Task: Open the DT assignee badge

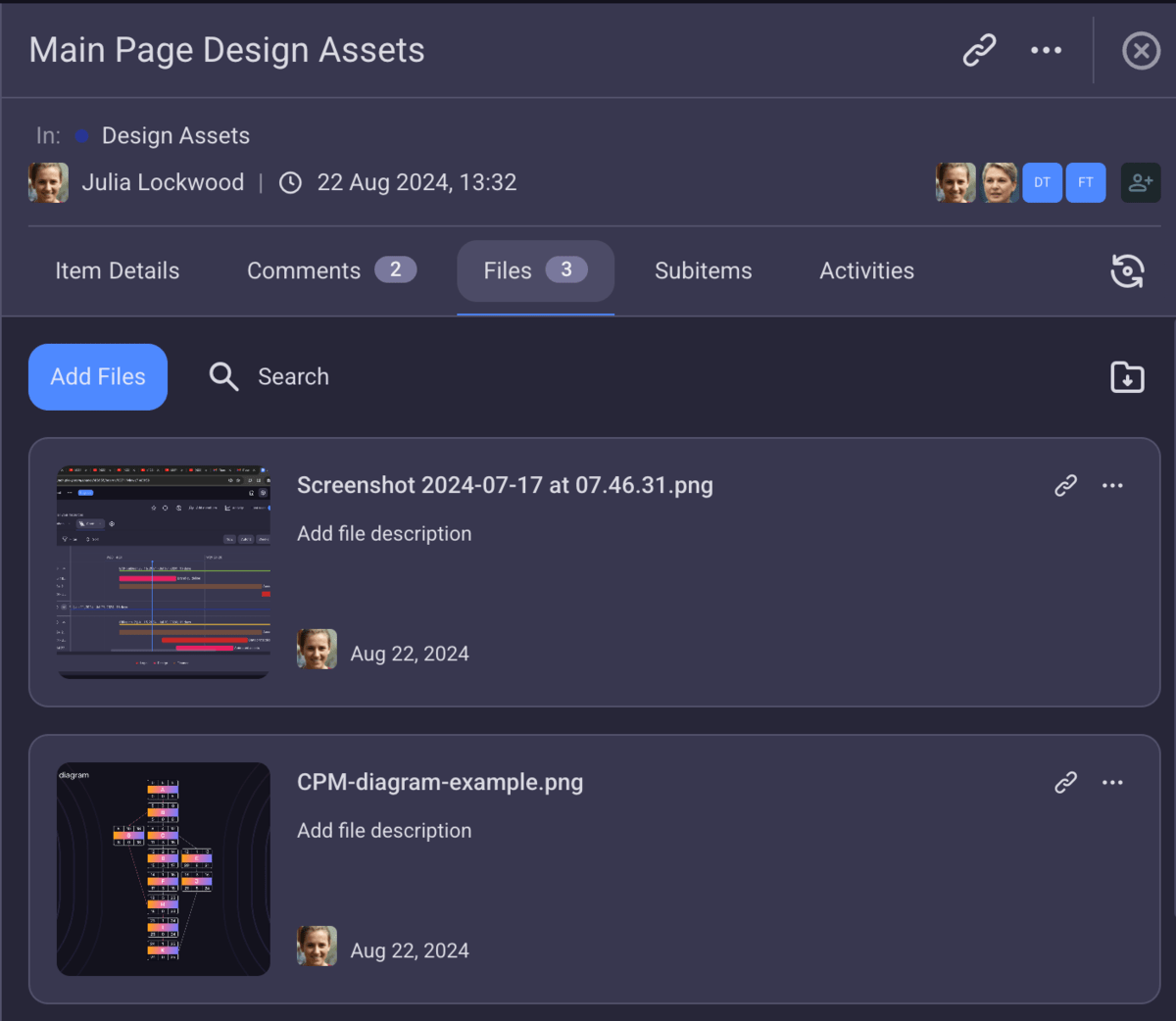Action: [x=1041, y=182]
